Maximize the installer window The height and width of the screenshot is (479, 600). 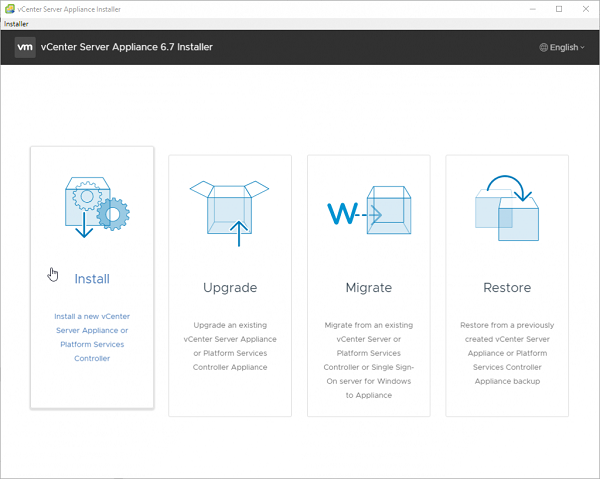click(559, 9)
